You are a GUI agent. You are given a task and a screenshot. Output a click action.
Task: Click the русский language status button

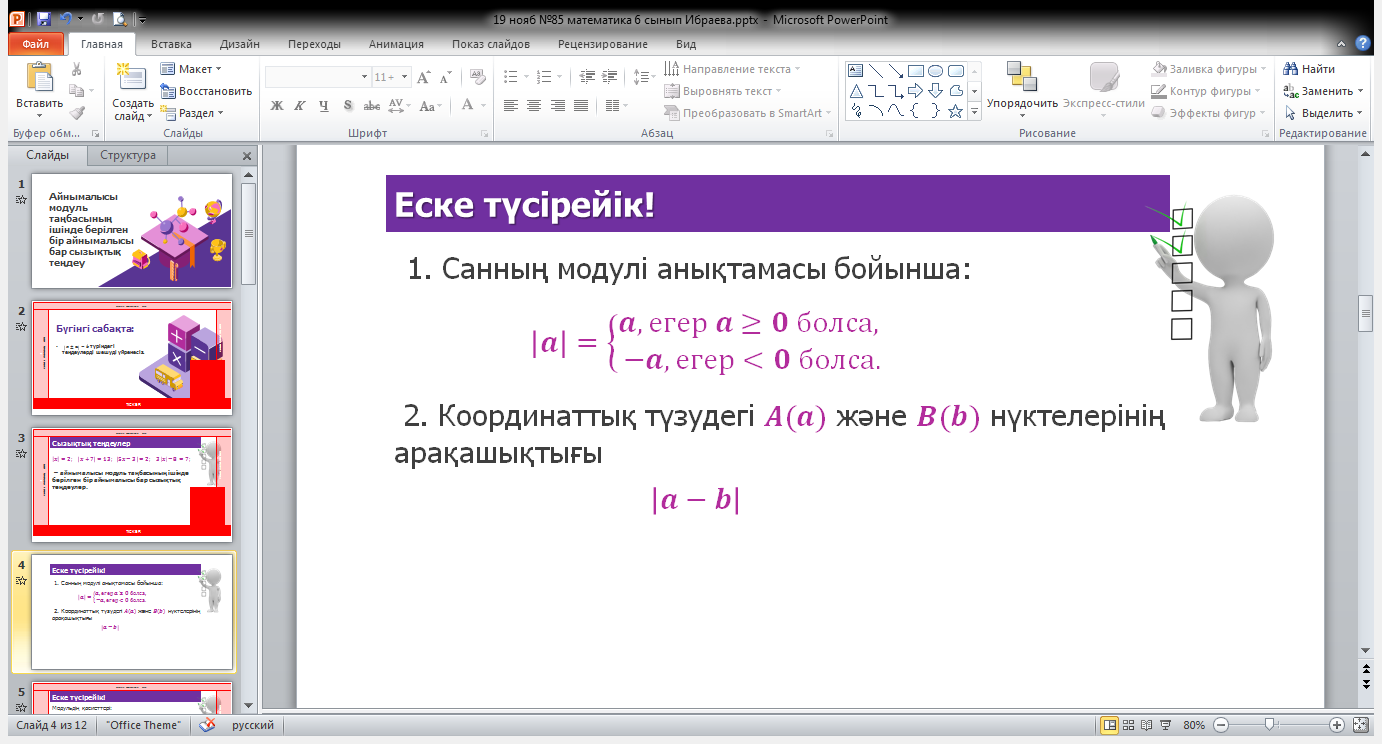(254, 725)
